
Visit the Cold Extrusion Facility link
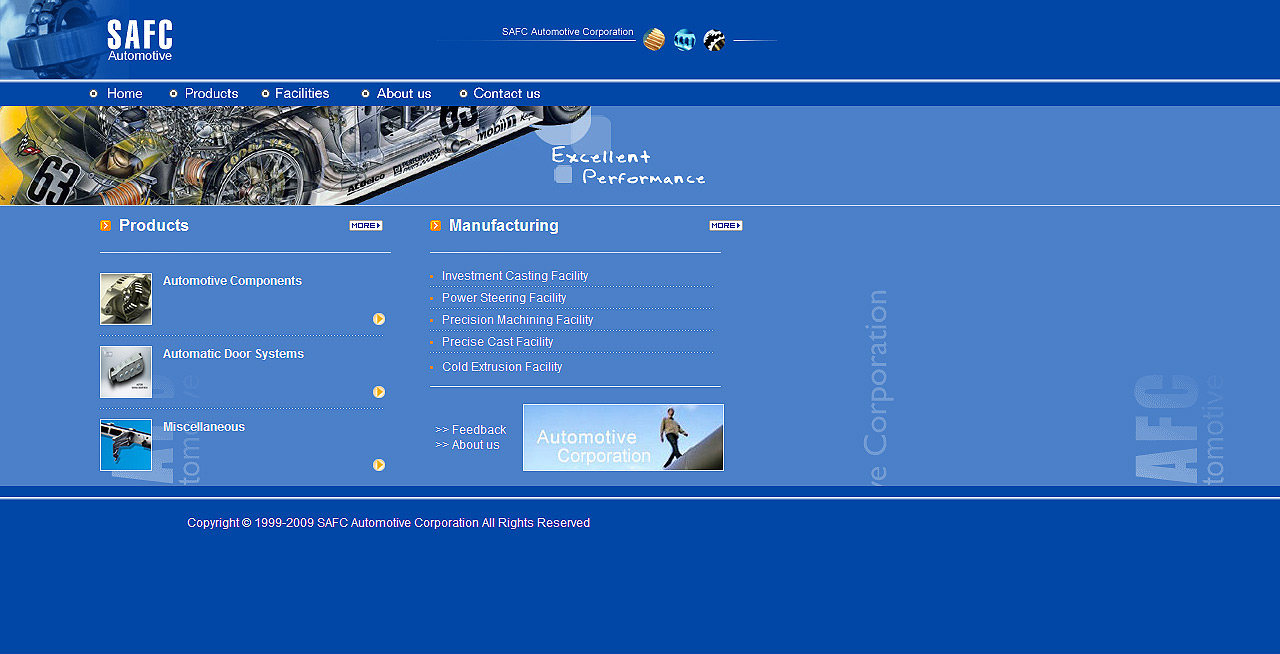click(502, 367)
